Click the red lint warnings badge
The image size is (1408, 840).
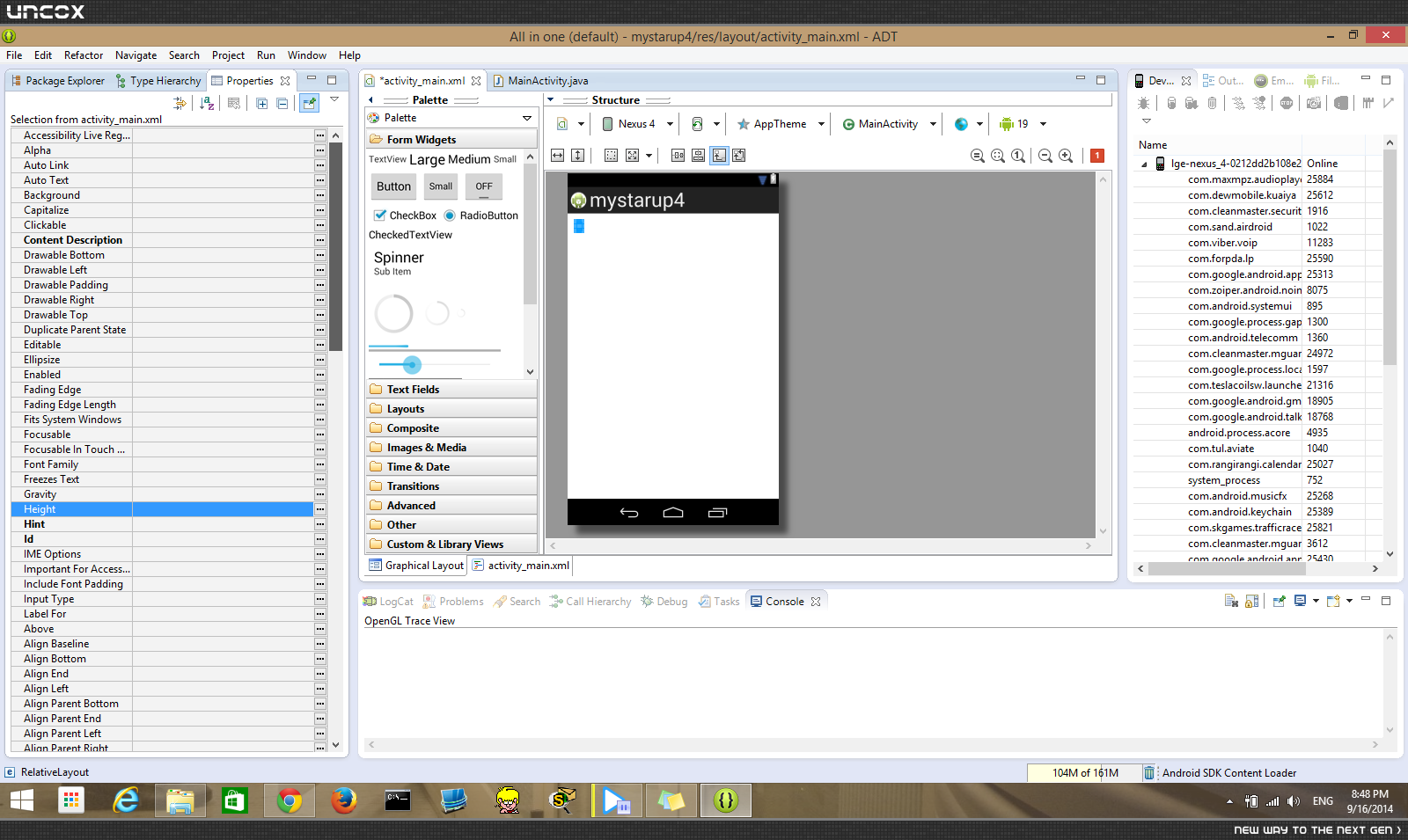(x=1097, y=156)
